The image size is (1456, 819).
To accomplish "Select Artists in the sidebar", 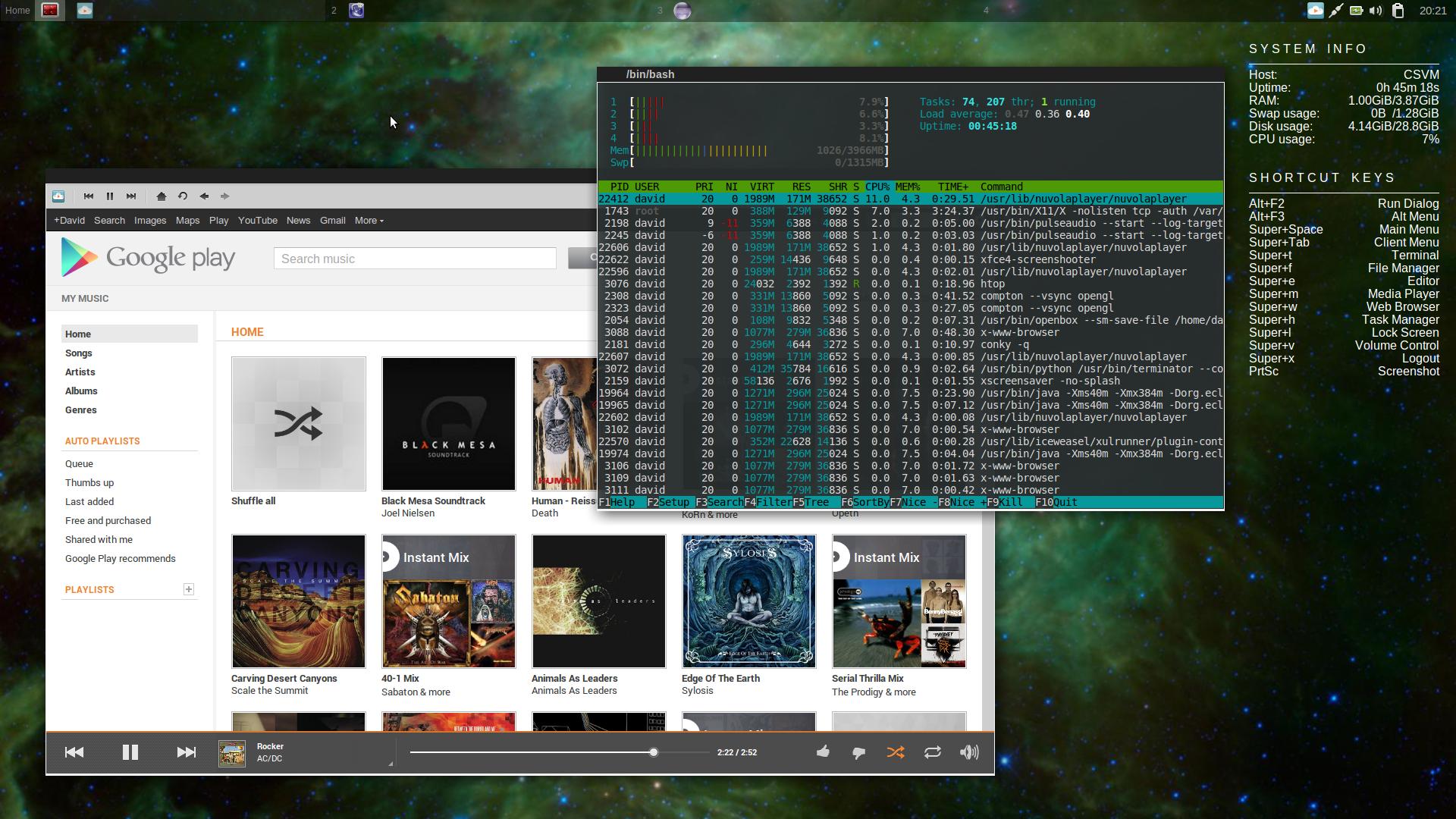I will point(80,372).
